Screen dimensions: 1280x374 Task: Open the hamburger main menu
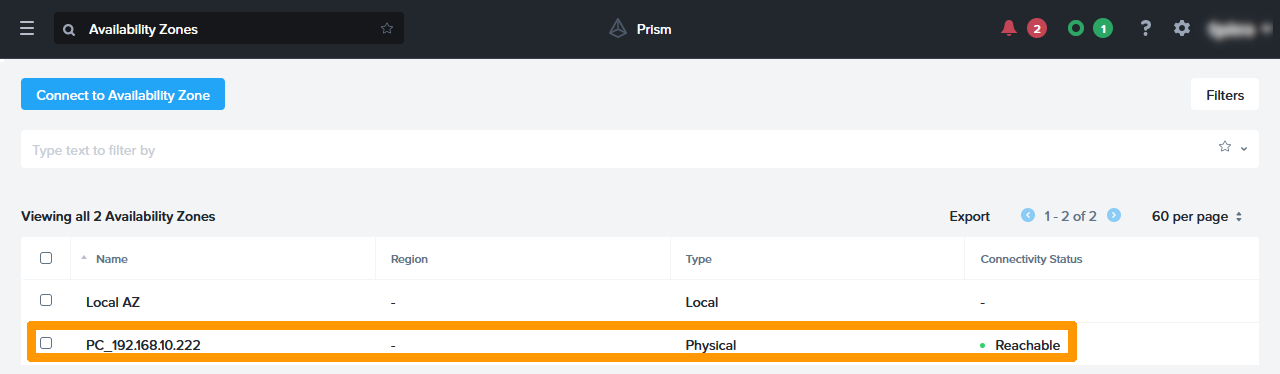click(x=27, y=29)
